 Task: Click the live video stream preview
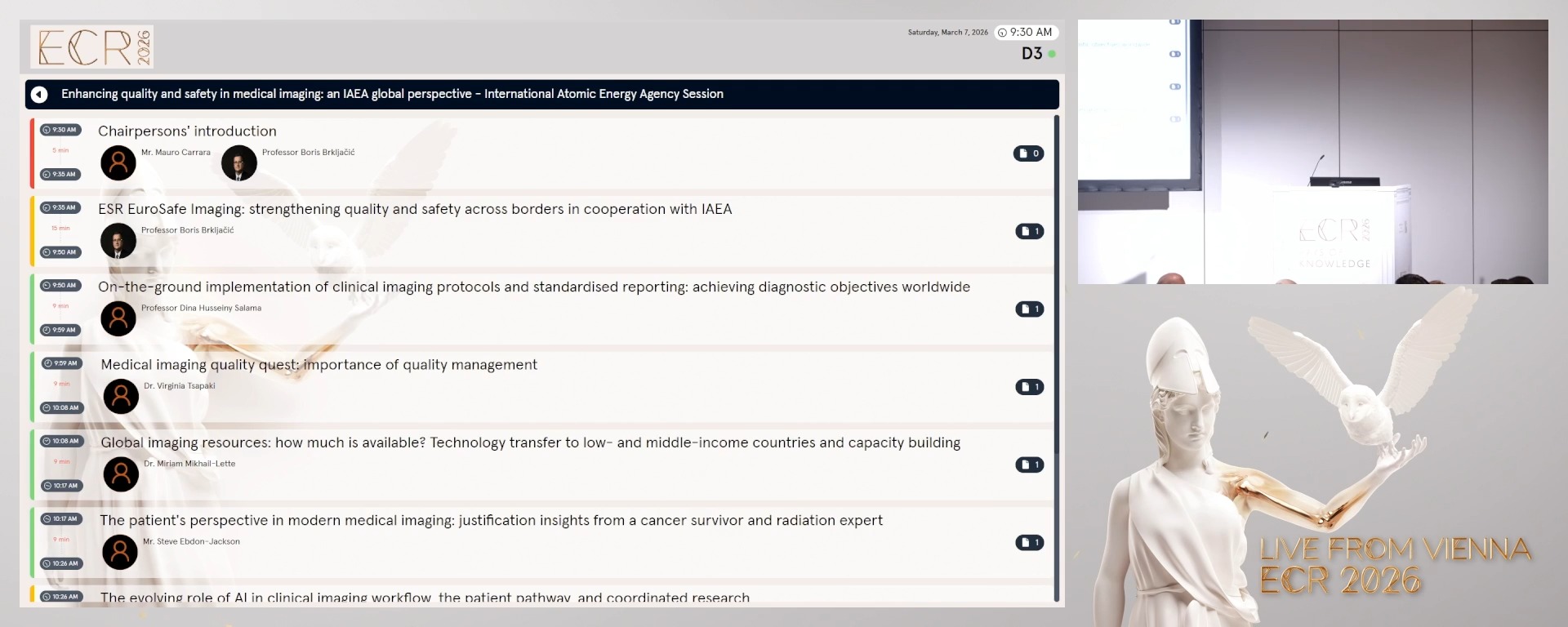(x=1312, y=152)
